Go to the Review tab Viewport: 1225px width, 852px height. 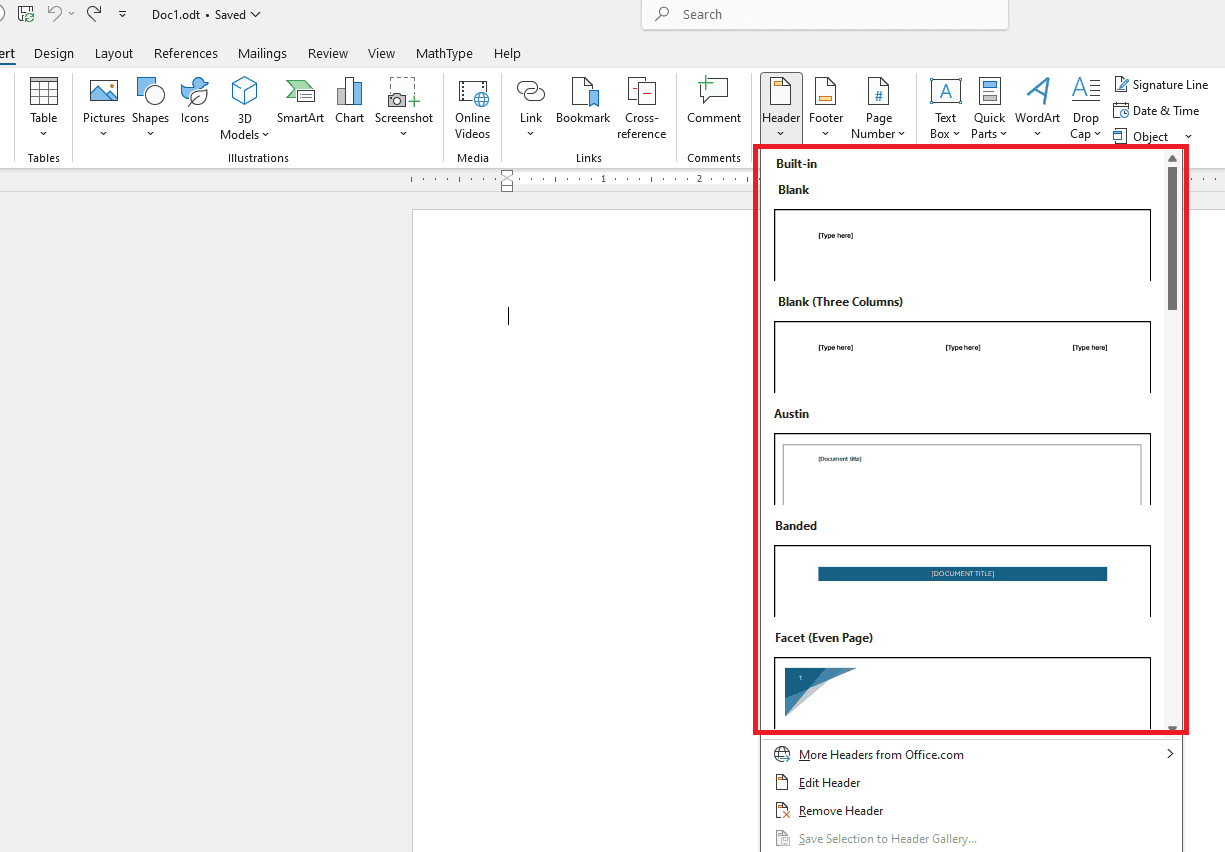click(328, 53)
